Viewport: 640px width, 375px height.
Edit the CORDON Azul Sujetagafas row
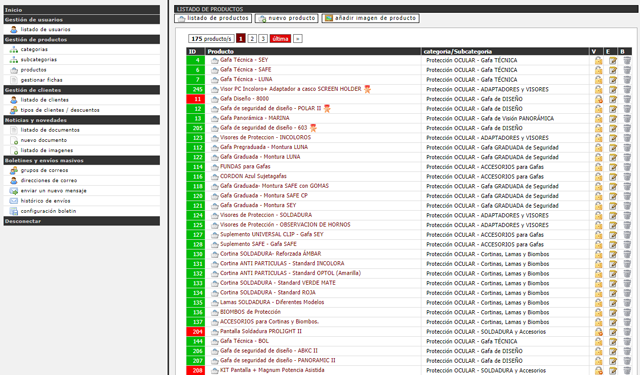(613, 177)
